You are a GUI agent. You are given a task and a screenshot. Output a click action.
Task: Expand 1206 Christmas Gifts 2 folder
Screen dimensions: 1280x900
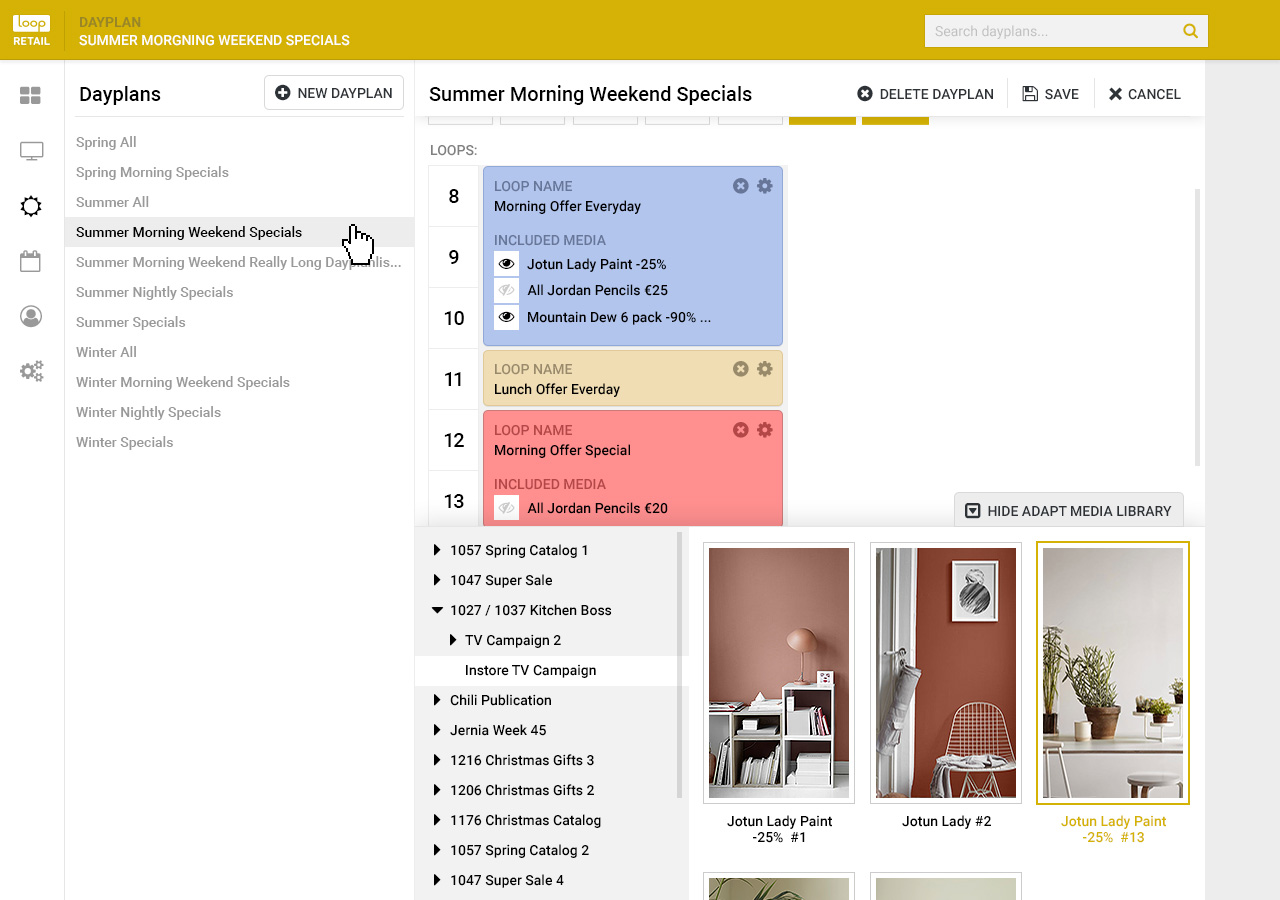coord(437,790)
